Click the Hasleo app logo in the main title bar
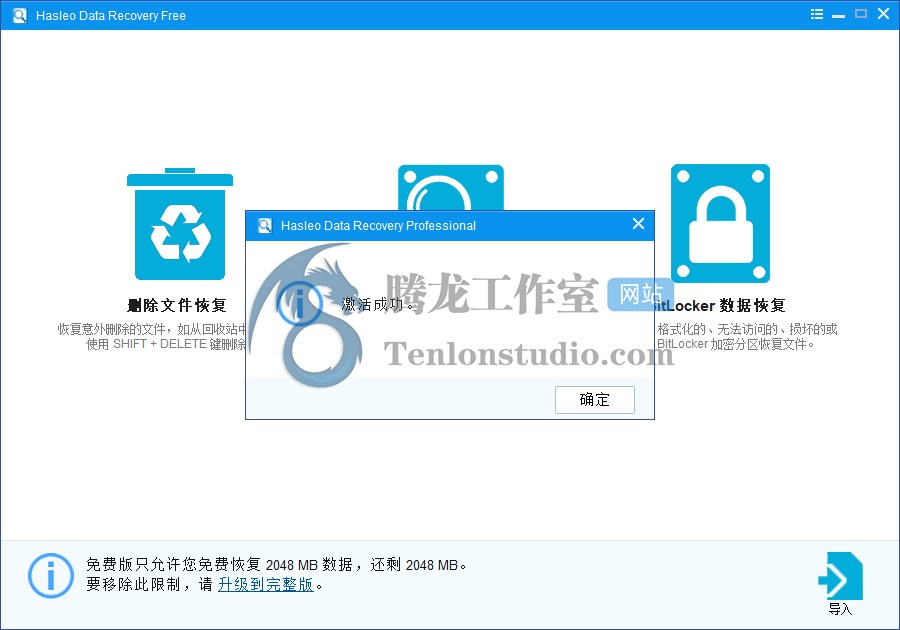 click(20, 15)
